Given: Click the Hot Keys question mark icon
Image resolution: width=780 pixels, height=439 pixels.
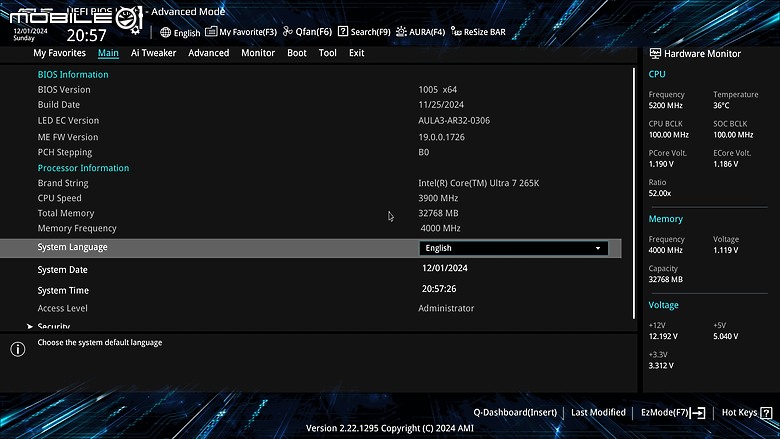Looking at the screenshot, I should (x=767, y=413).
